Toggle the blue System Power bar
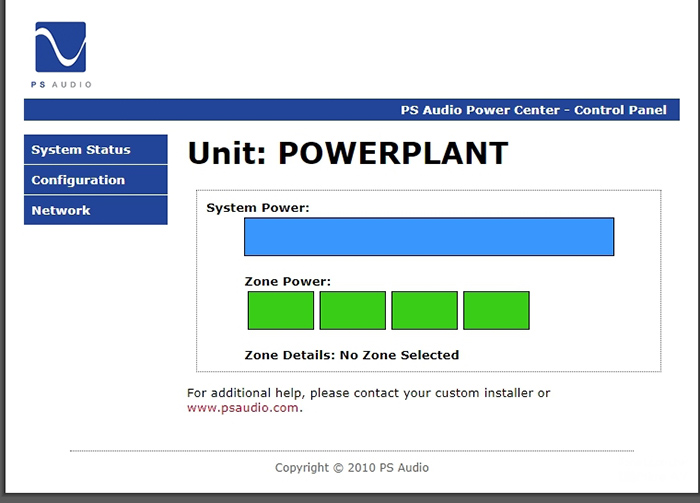The width and height of the screenshot is (700, 503). 429,237
